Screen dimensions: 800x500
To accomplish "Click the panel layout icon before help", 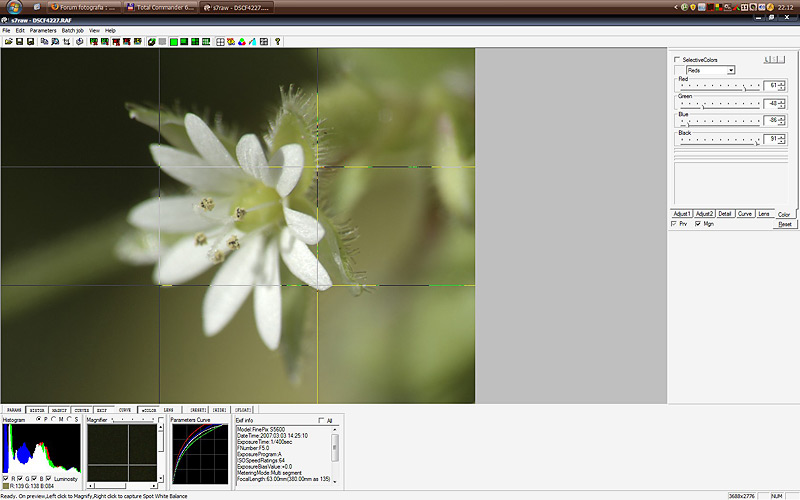I will pyautogui.click(x=264, y=42).
